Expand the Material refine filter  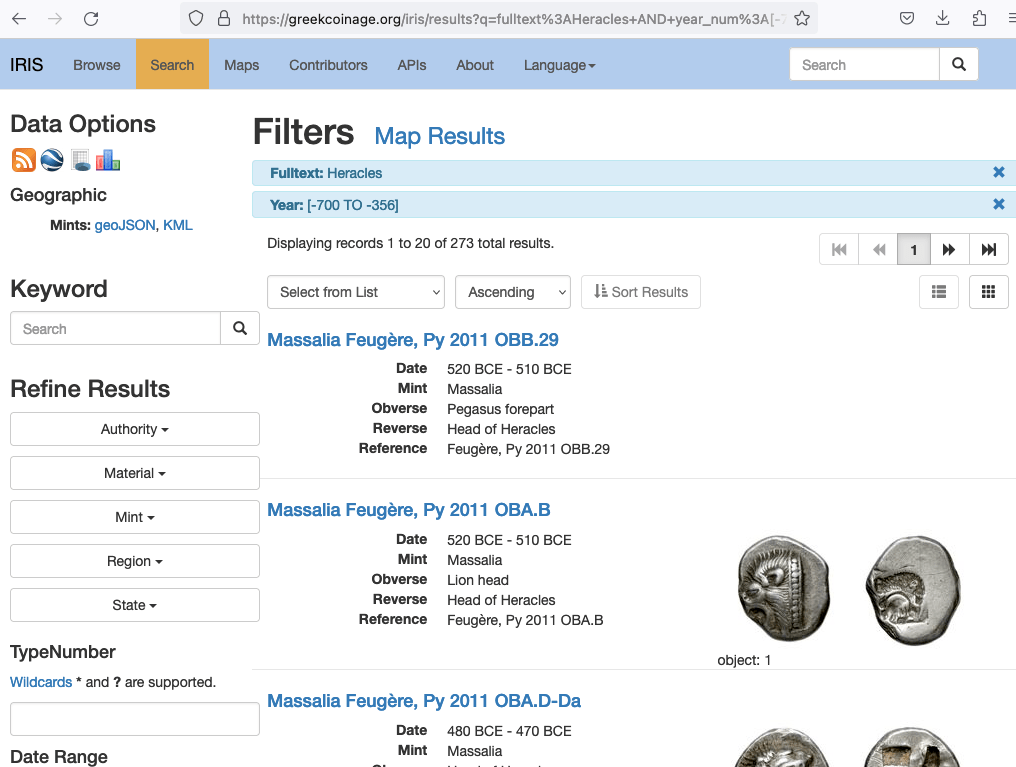135,473
